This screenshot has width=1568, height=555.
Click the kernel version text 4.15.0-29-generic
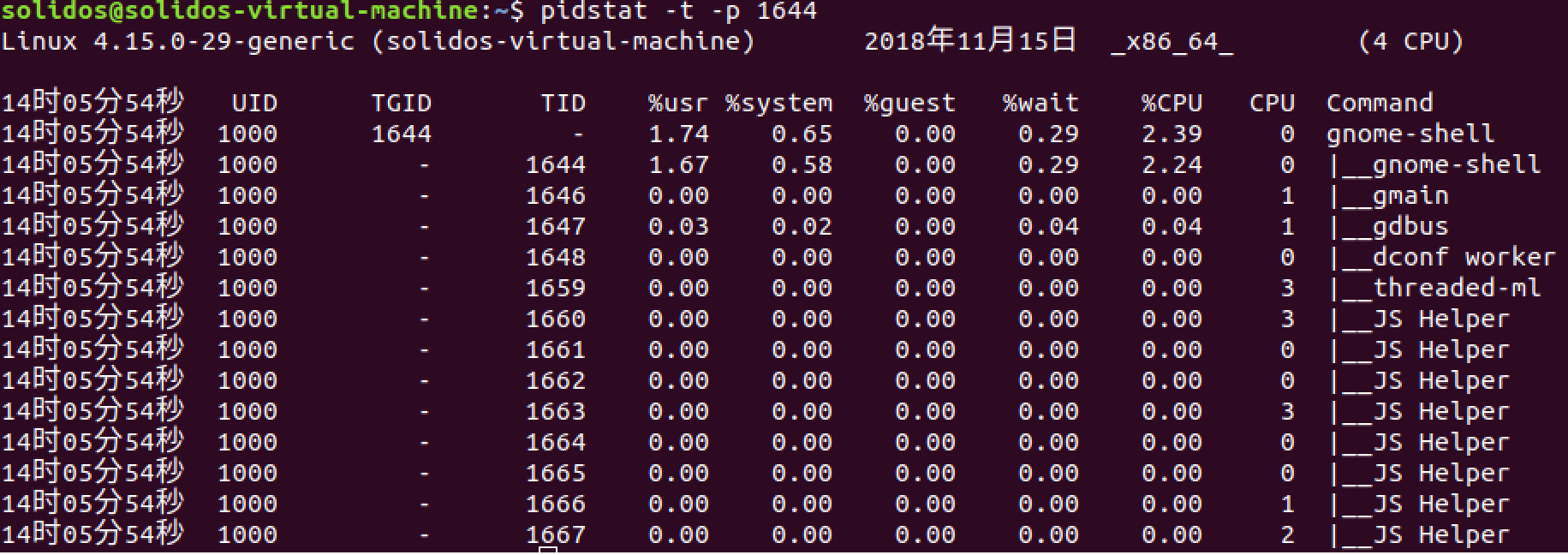tap(224, 42)
